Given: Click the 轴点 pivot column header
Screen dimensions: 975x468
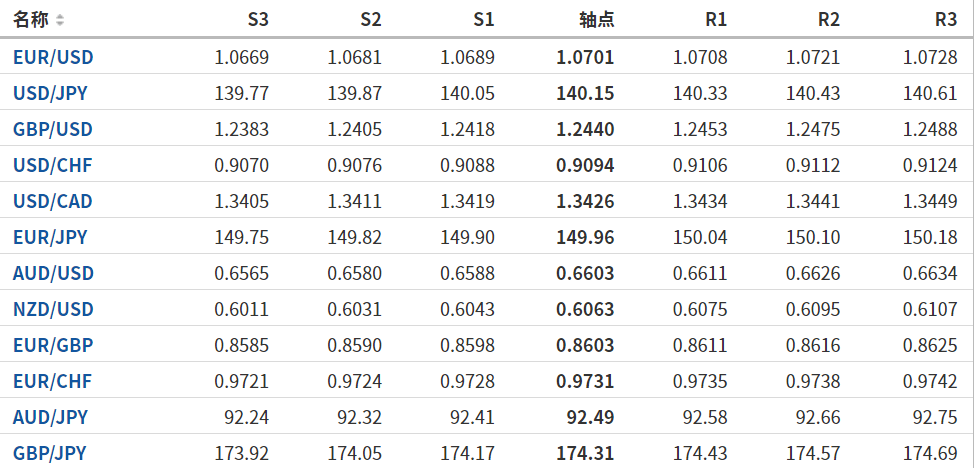Looking at the screenshot, I should [x=597, y=20].
